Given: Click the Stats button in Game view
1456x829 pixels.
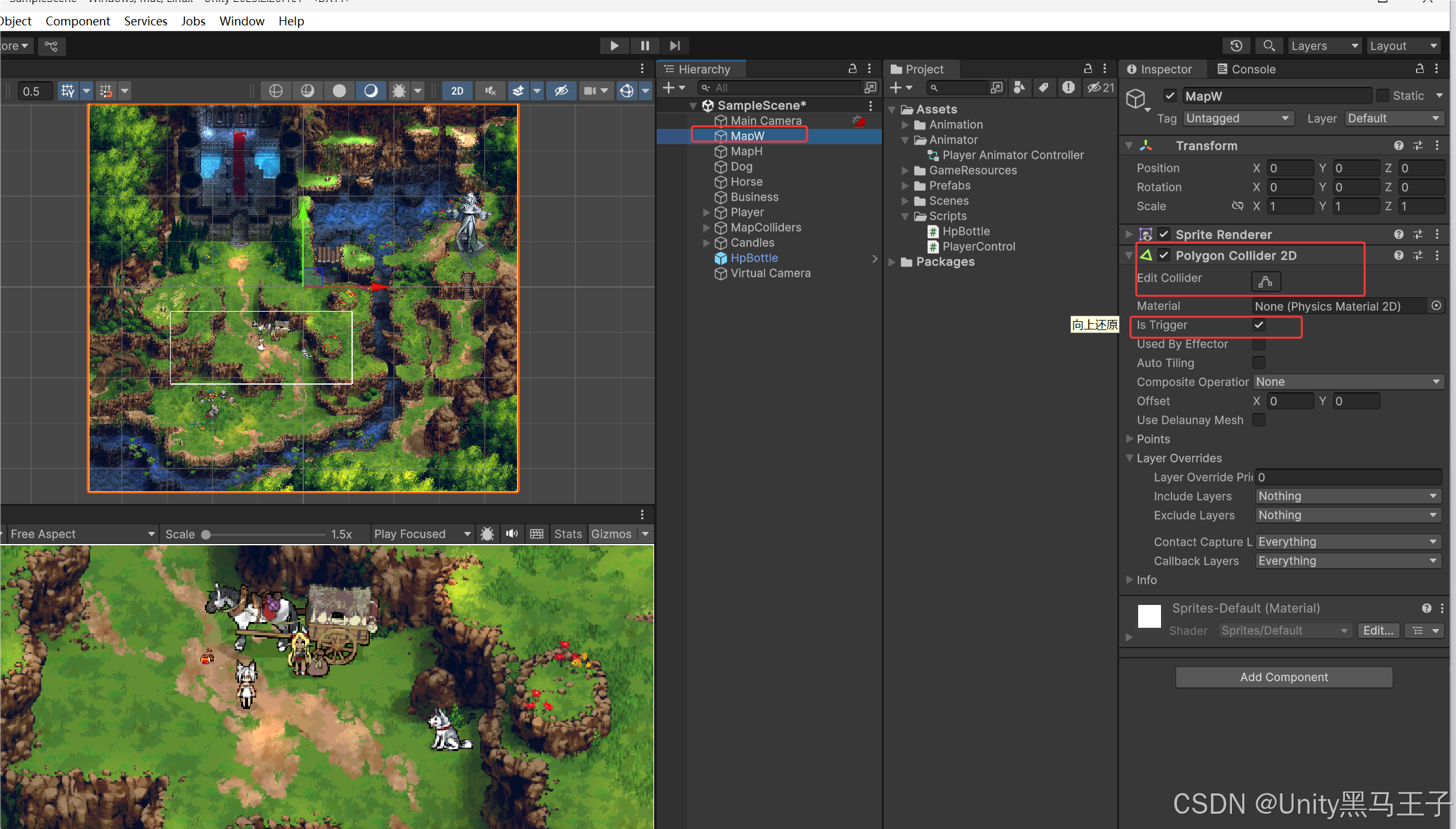Looking at the screenshot, I should pos(567,534).
